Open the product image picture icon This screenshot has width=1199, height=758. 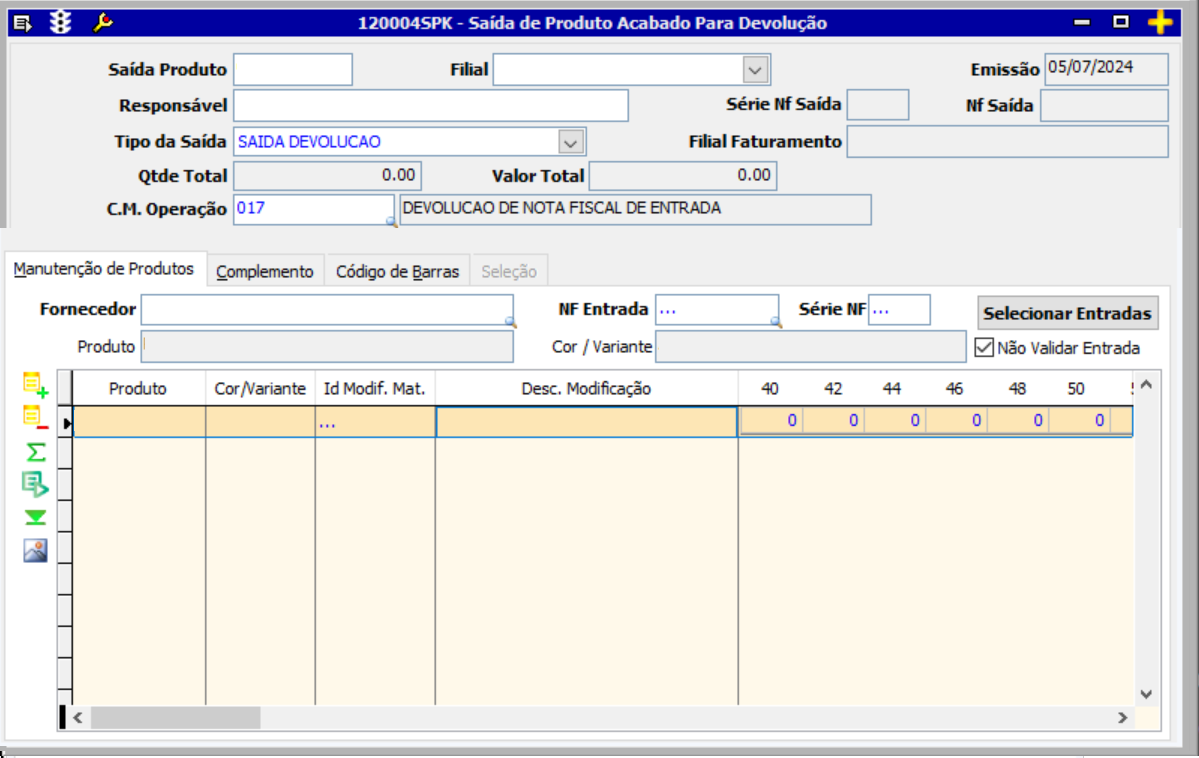coord(35,550)
